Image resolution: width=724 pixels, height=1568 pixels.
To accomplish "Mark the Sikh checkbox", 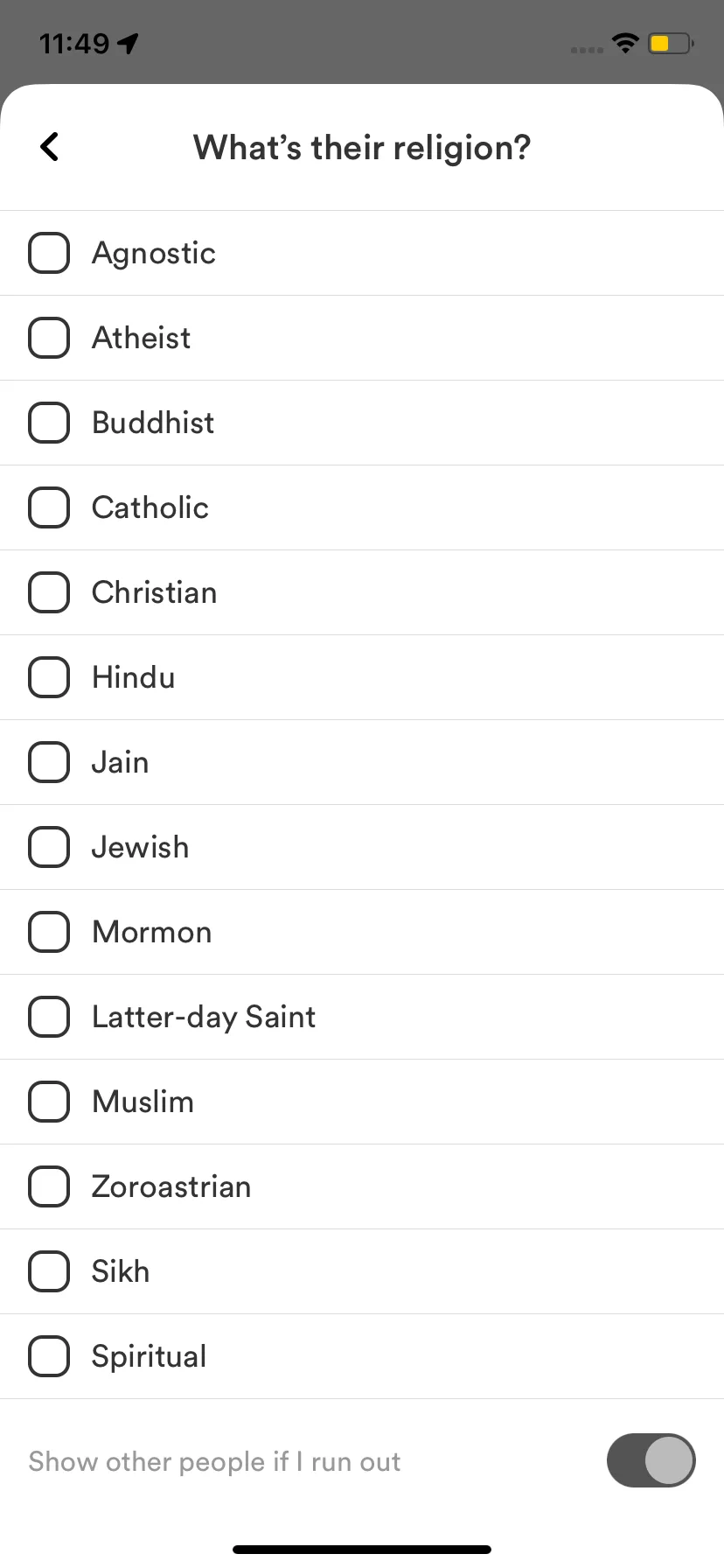I will tap(49, 1271).
